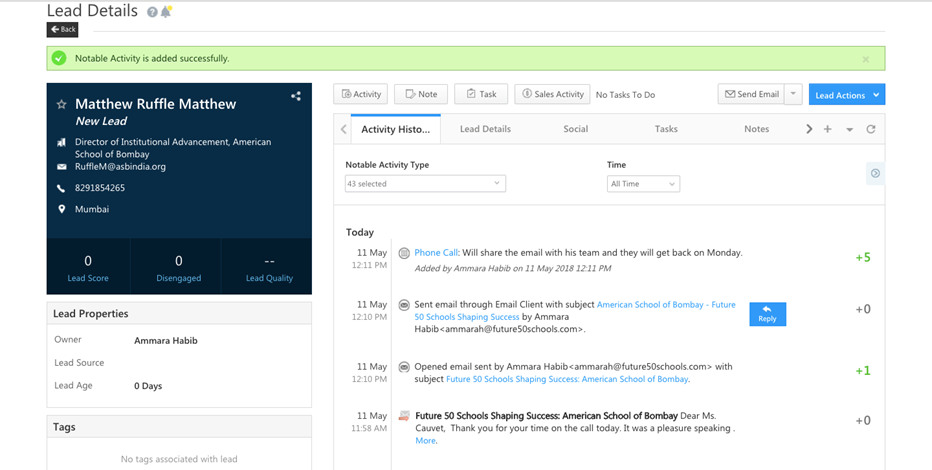Click the Back button
The height and width of the screenshot is (470, 932).
pyautogui.click(x=62, y=30)
